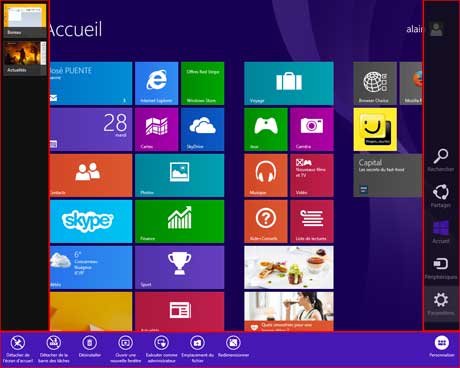Screen dimensions: 460x368
Task: Click the Partager share charm
Action: click(x=441, y=196)
